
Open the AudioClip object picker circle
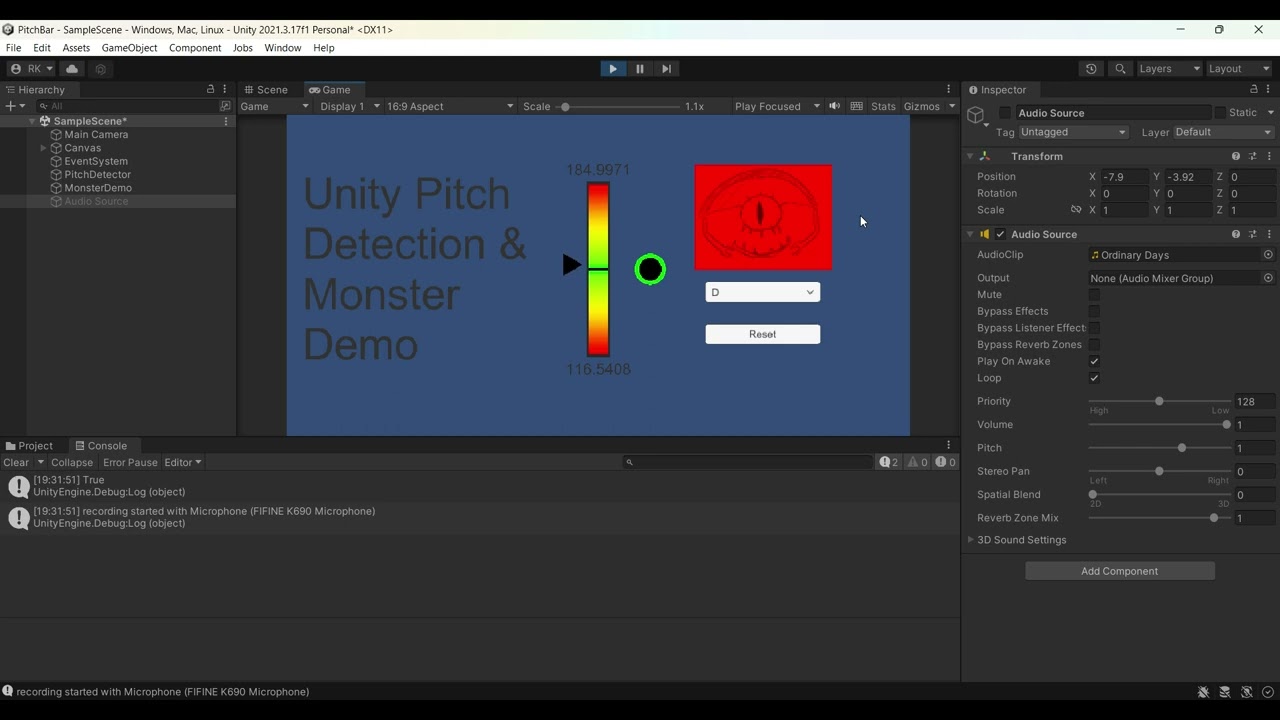coord(1268,255)
